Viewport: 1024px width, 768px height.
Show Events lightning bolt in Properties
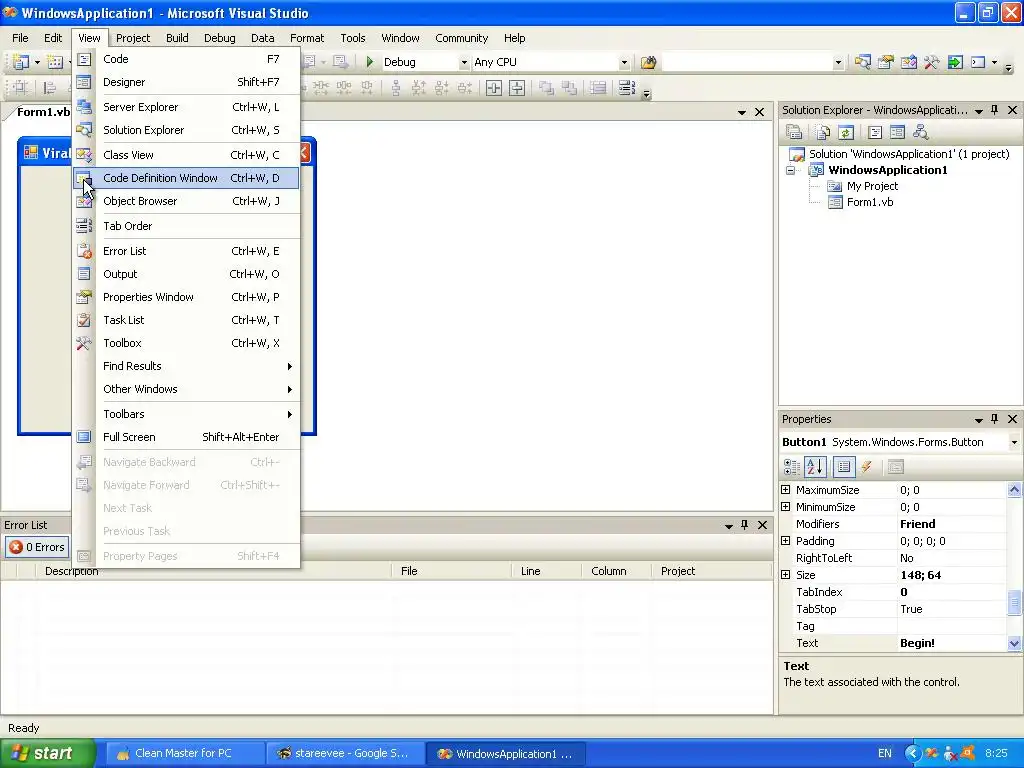pyautogui.click(x=867, y=467)
